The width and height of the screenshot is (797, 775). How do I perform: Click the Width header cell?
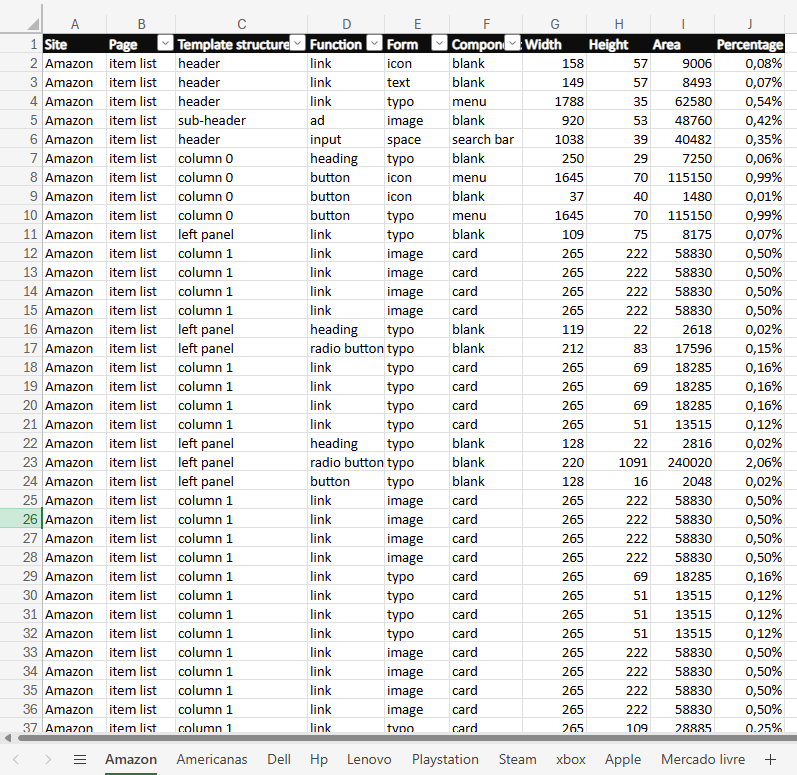coord(555,44)
